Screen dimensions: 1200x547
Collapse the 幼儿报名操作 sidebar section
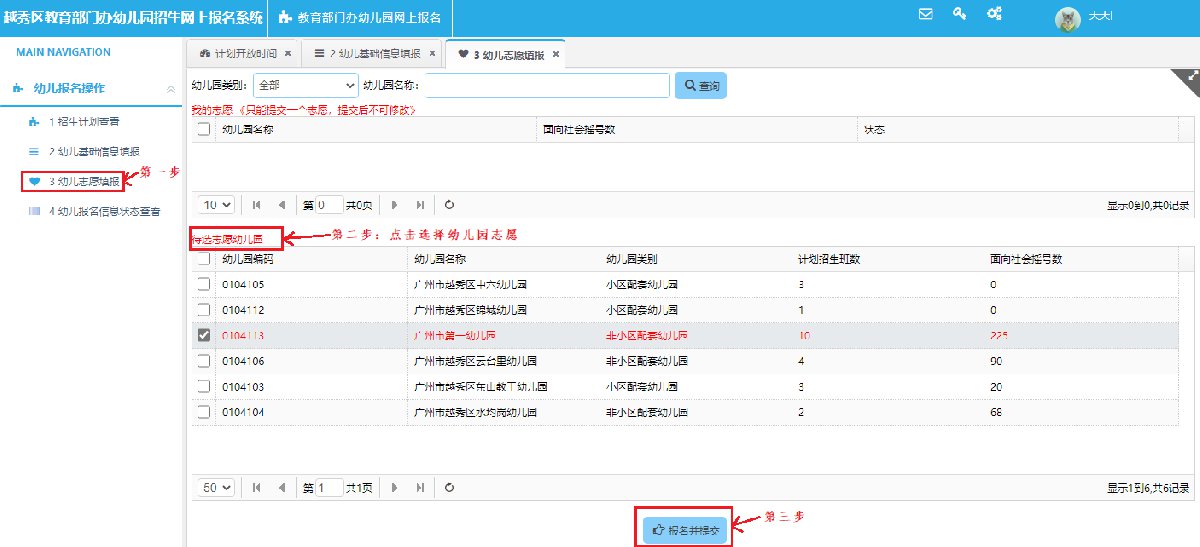coord(170,89)
